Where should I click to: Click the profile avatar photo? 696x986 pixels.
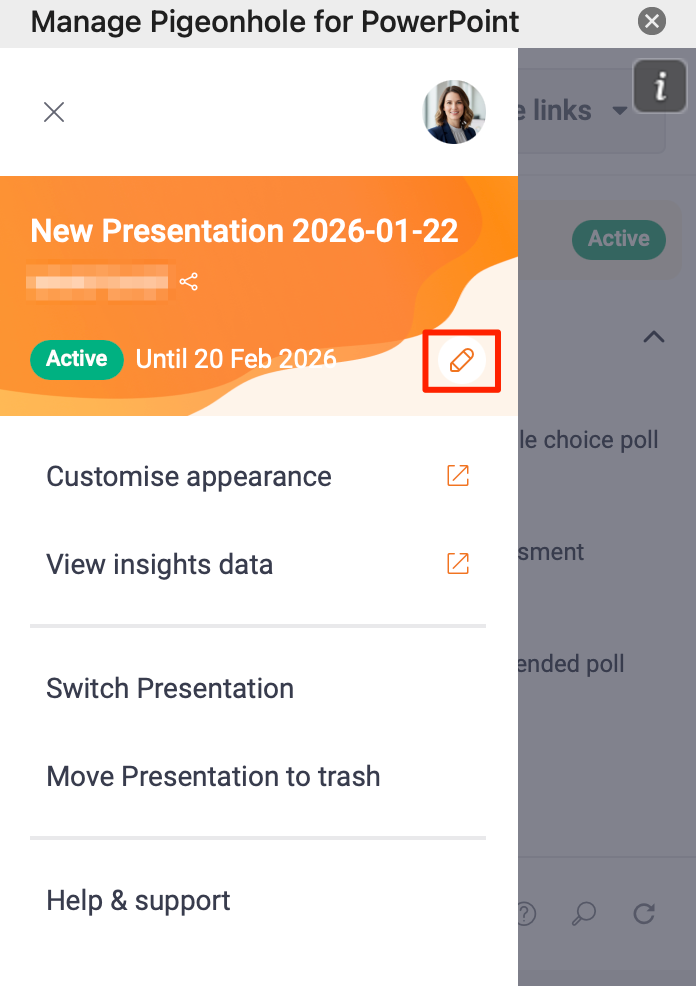coord(454,112)
